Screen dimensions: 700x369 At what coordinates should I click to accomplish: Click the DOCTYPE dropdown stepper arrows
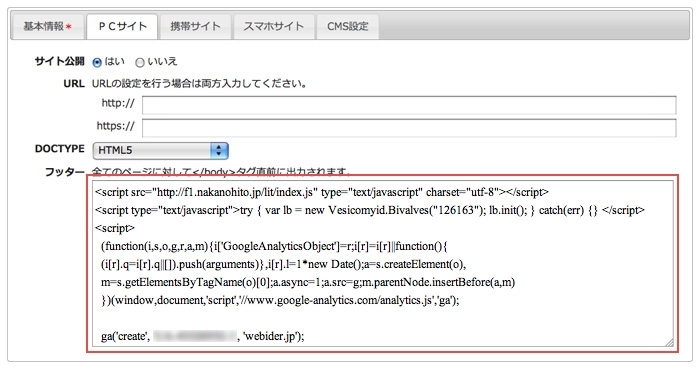coord(219,150)
